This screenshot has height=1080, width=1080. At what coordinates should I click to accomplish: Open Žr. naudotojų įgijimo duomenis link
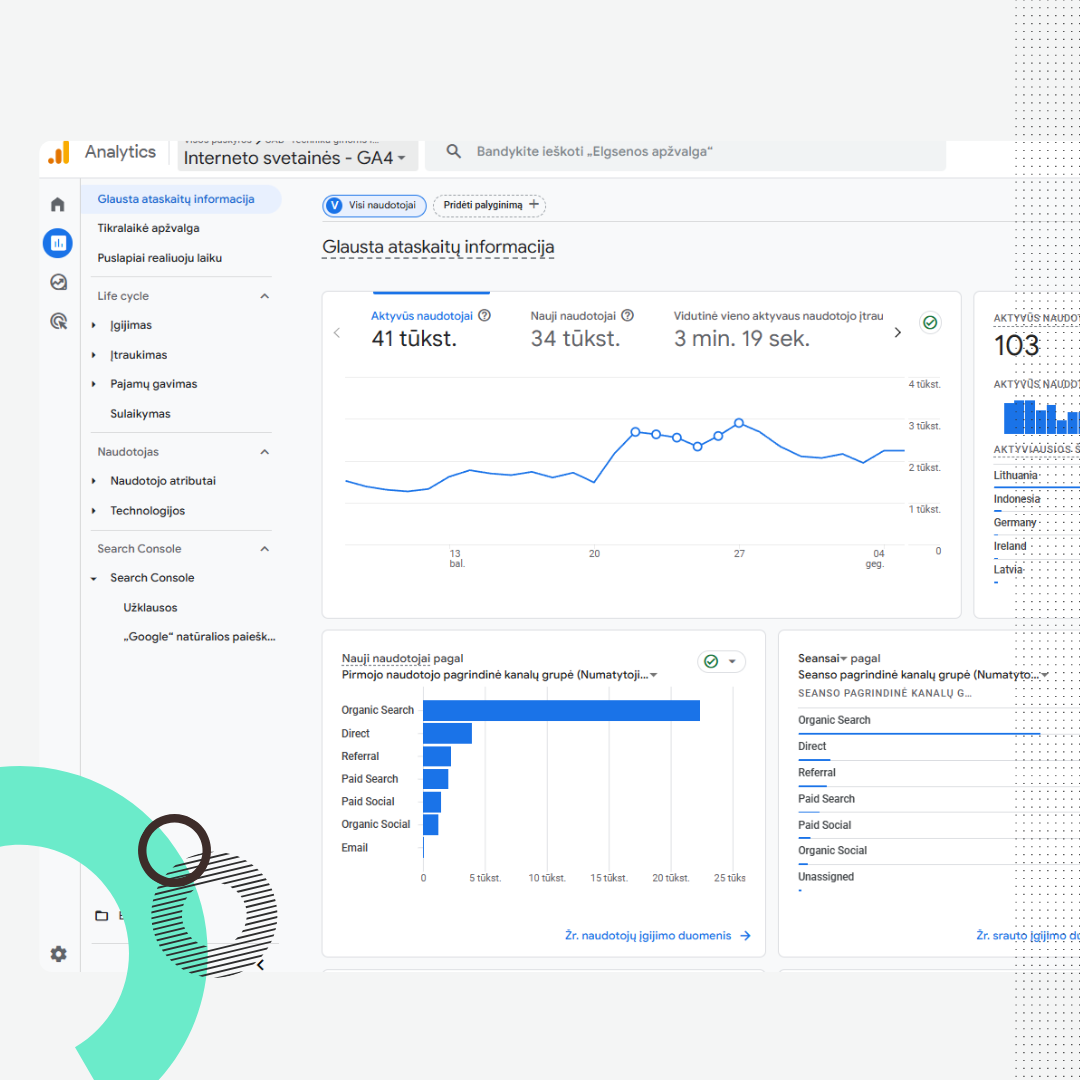[657, 936]
